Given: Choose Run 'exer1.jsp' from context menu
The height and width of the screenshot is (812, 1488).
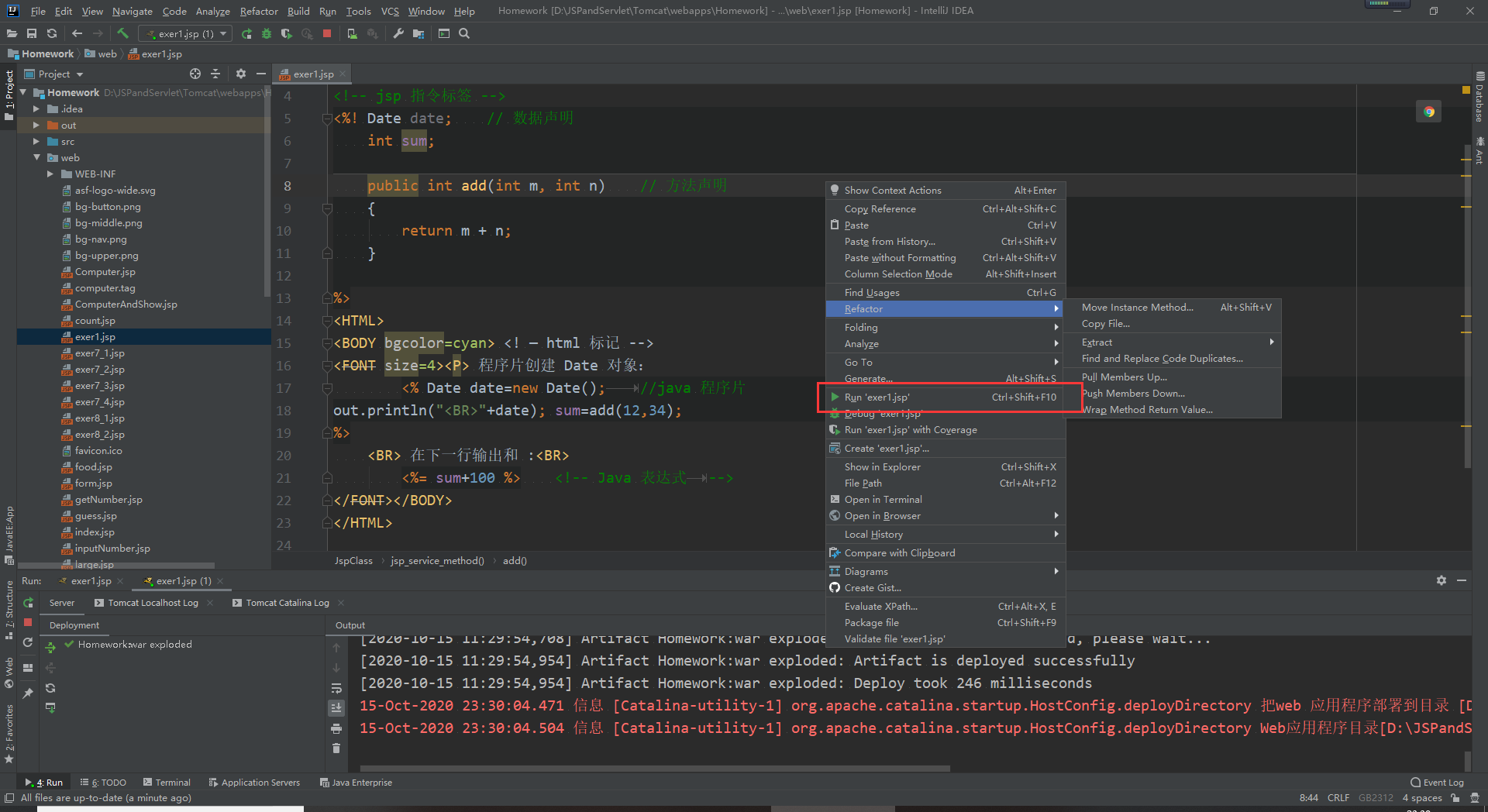Looking at the screenshot, I should (x=945, y=397).
